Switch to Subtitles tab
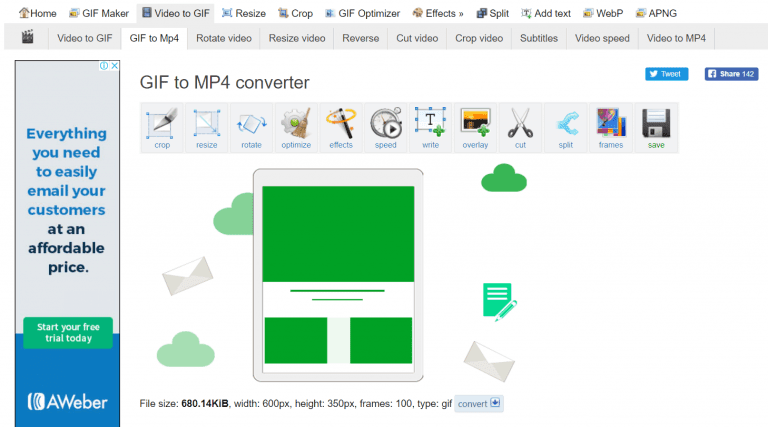The height and width of the screenshot is (427, 768). (539, 38)
